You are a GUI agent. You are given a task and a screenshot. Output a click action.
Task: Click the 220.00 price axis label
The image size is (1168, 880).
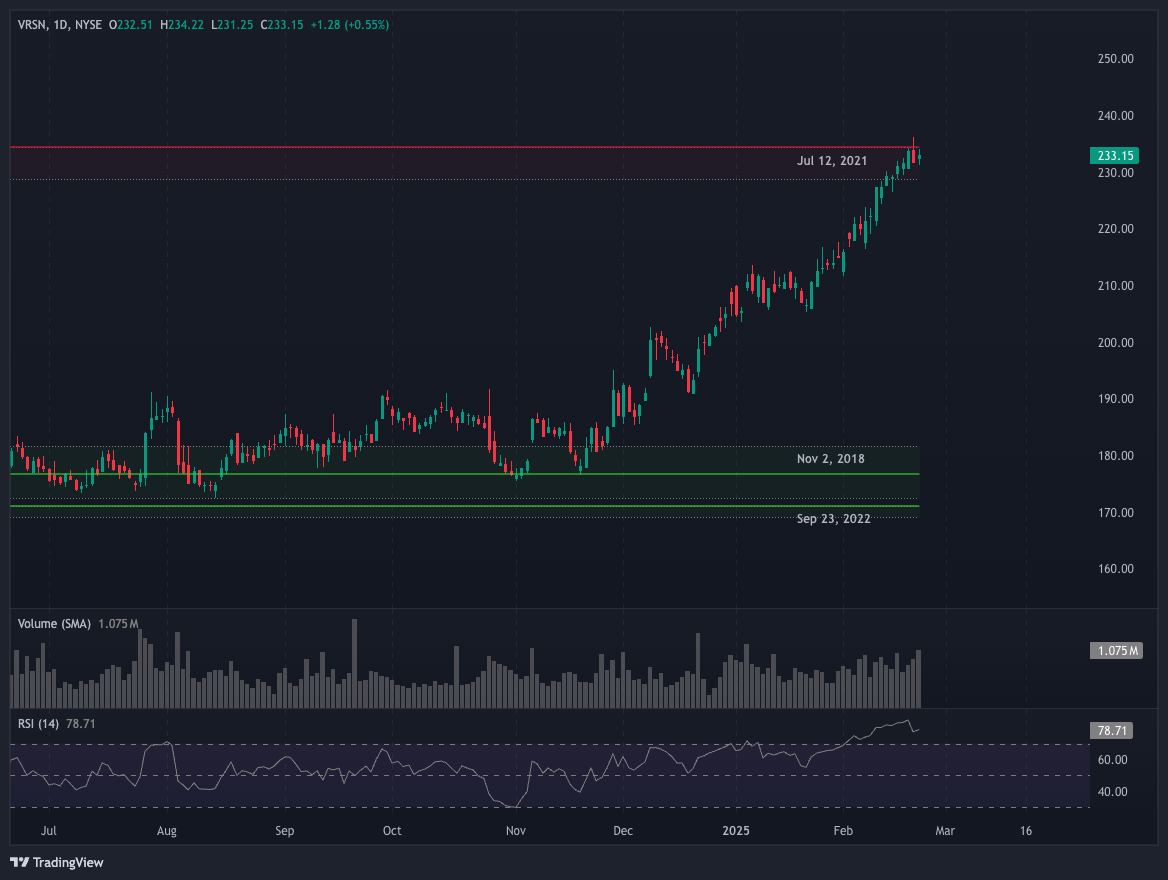[1115, 229]
